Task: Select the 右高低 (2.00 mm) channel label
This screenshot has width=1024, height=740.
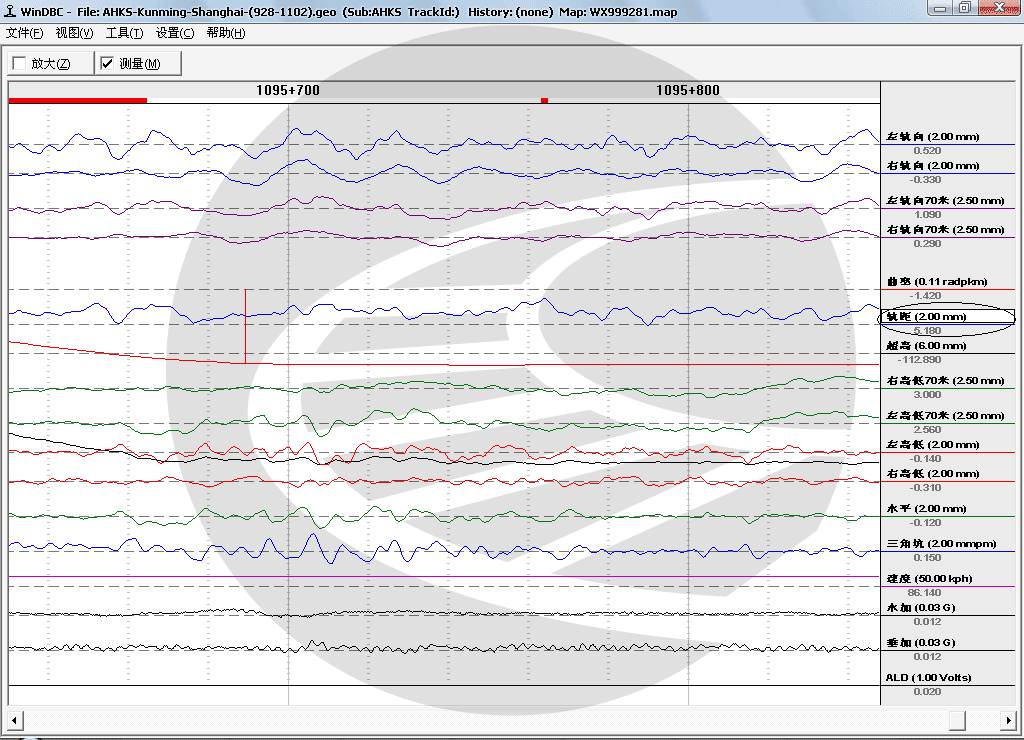Action: (933, 474)
